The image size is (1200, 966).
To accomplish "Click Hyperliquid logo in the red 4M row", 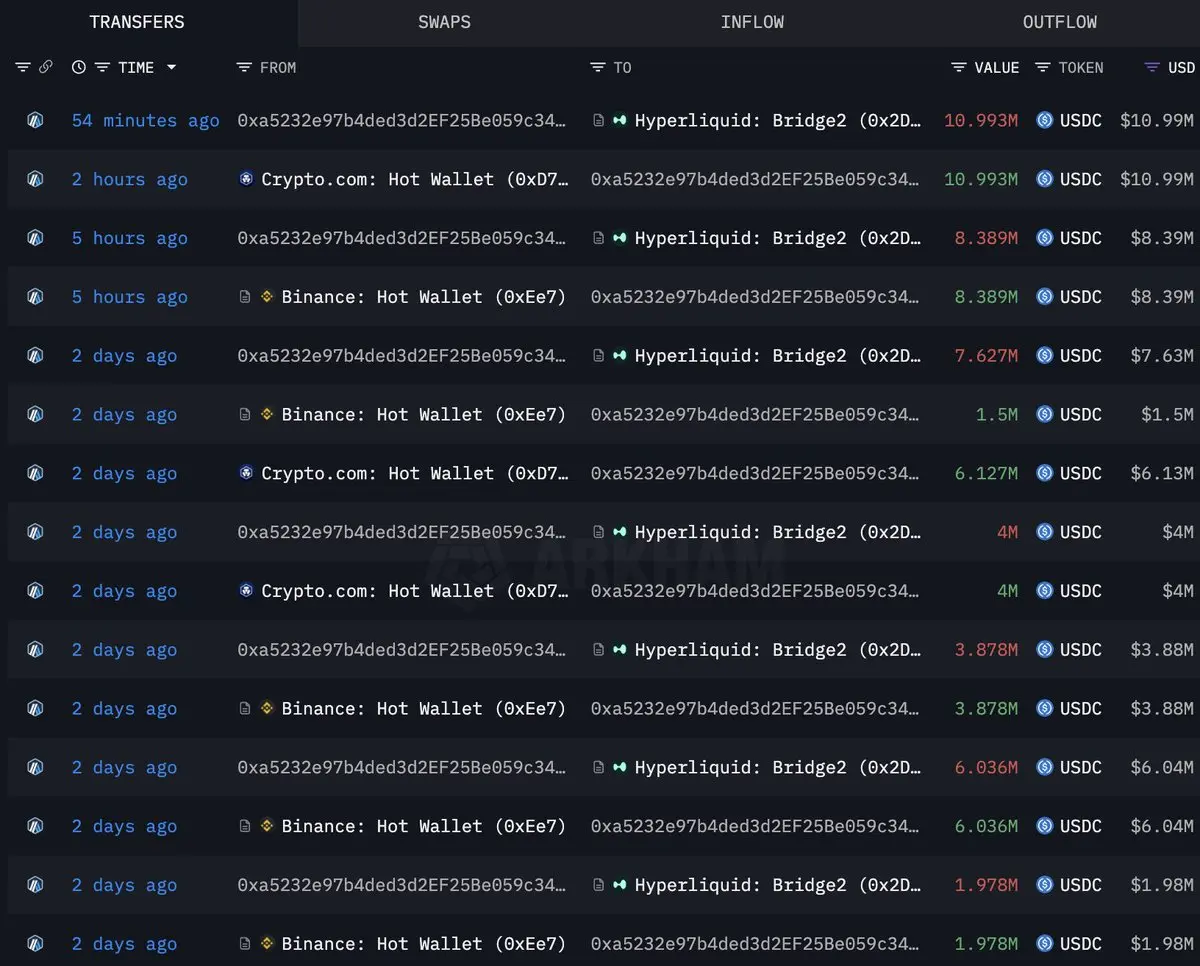I will 620,532.
